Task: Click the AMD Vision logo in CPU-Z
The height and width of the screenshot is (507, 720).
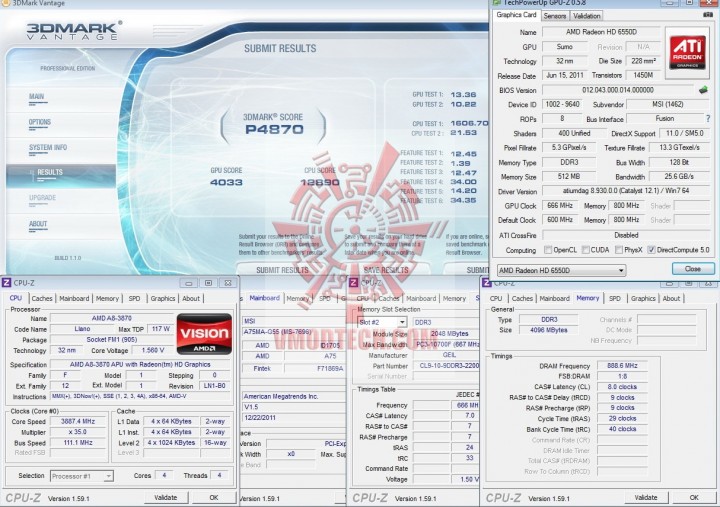Action: coord(204,334)
